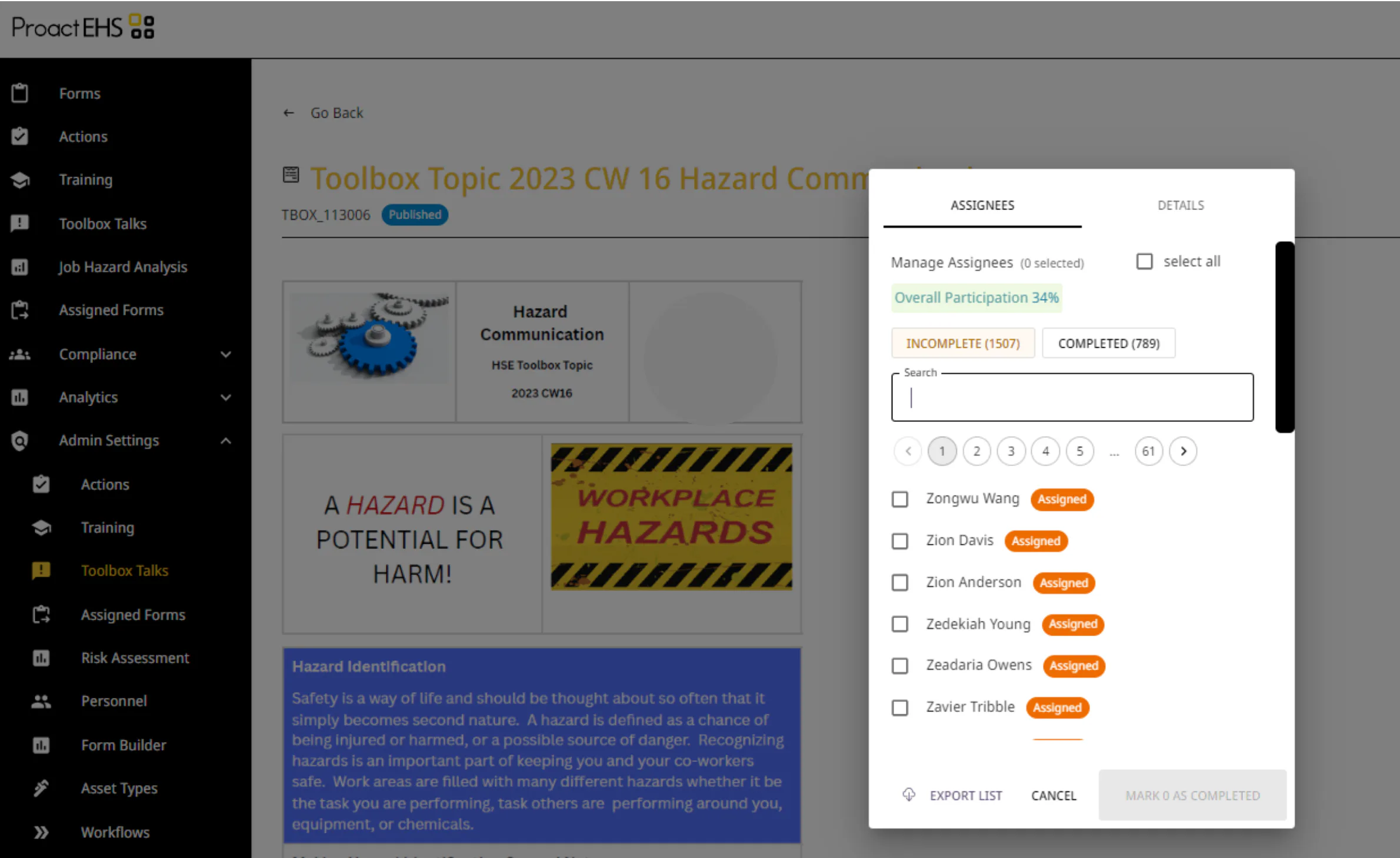
Task: Click the Form Builder chart icon
Action: [41, 746]
